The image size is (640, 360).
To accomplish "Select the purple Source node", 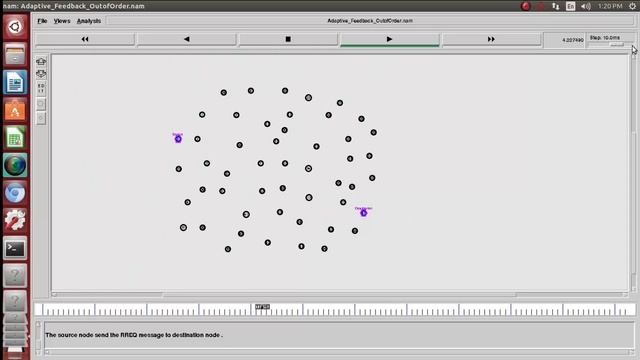I will pyautogui.click(x=178, y=139).
